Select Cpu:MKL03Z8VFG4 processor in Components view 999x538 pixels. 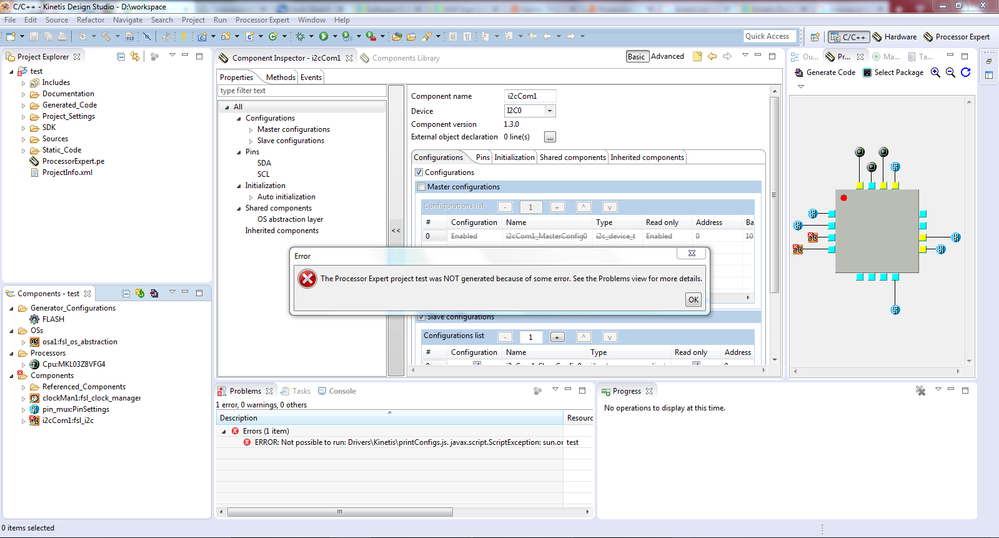[x=73, y=365]
